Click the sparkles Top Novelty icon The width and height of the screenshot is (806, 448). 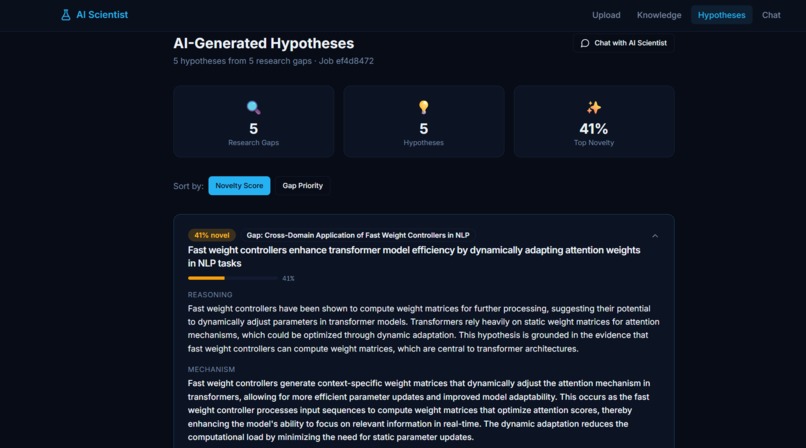594,107
